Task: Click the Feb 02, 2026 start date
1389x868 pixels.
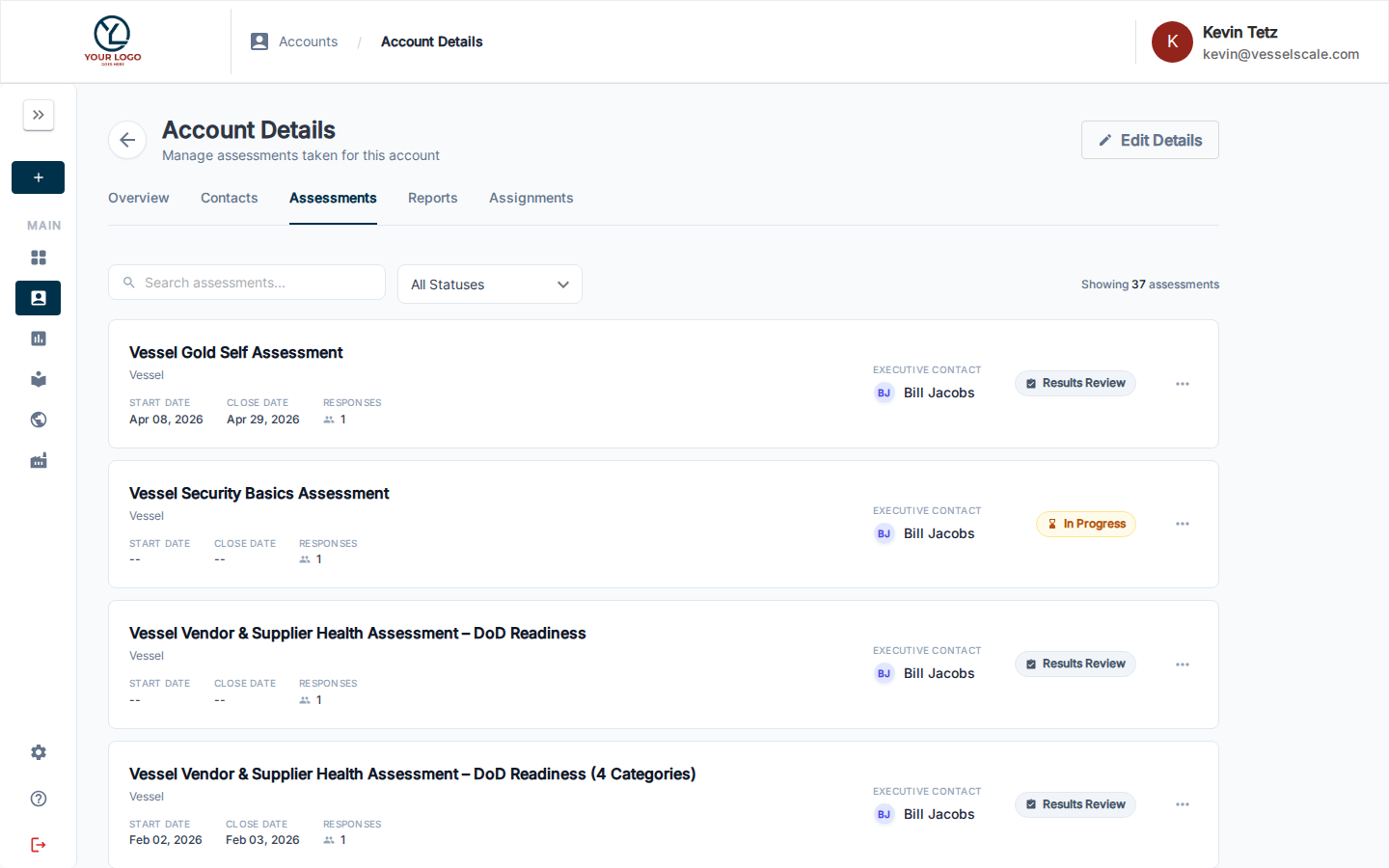Action: tap(166, 840)
